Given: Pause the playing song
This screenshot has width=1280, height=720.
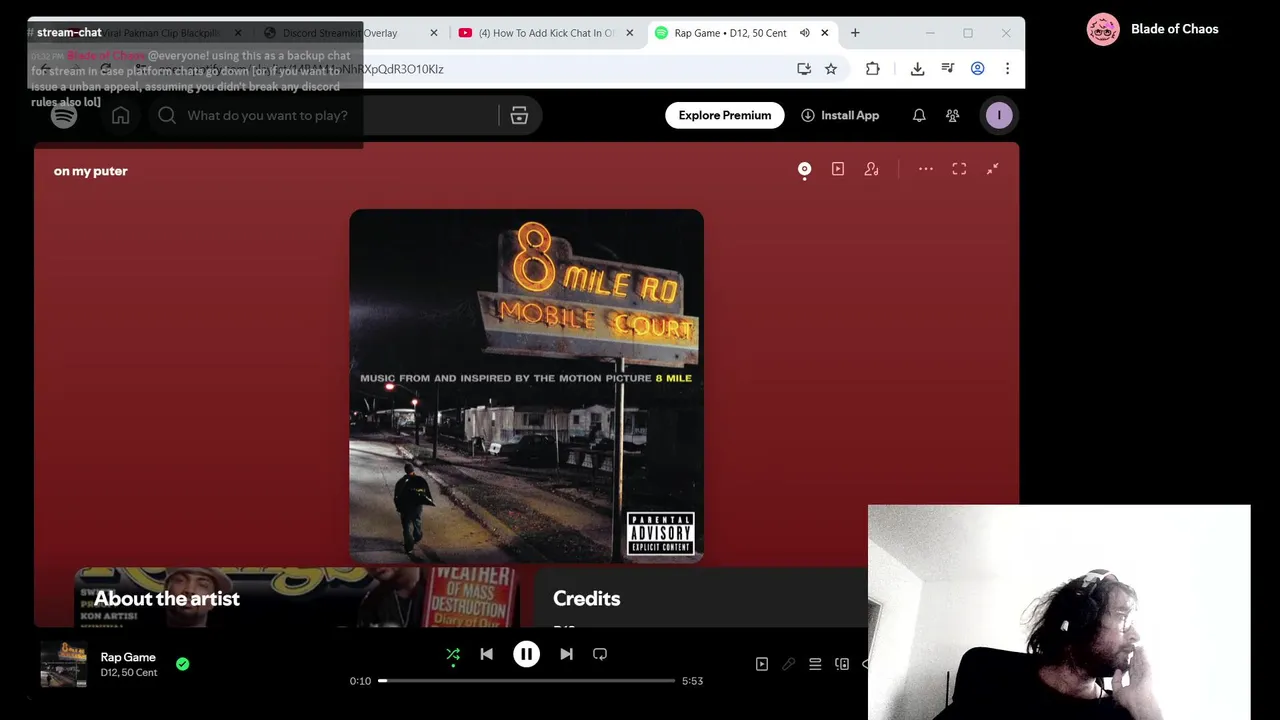Looking at the screenshot, I should click(x=526, y=654).
